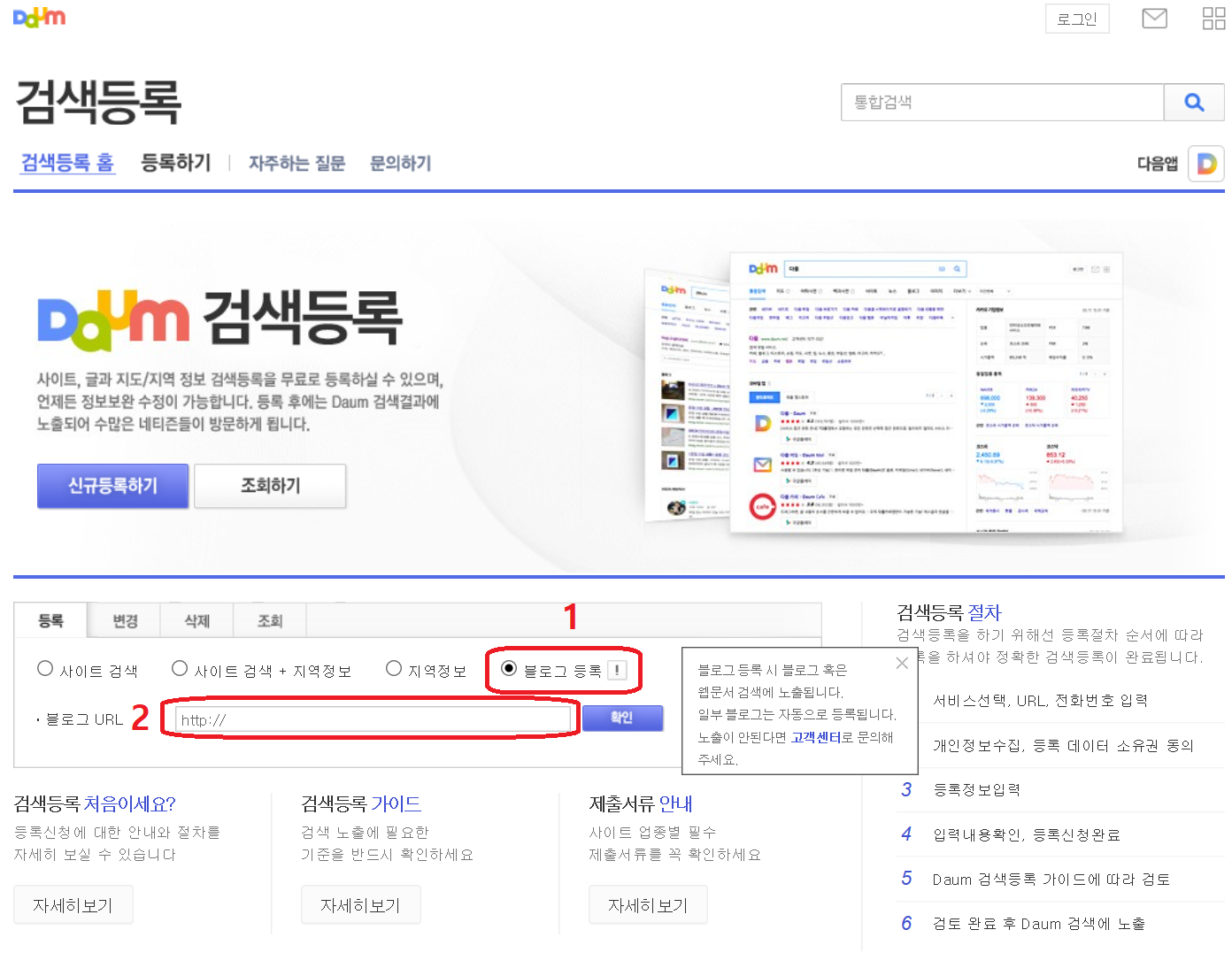Viewport: 1232px width, 953px height.
Task: Click the search magnifier button
Action: click(x=1194, y=102)
